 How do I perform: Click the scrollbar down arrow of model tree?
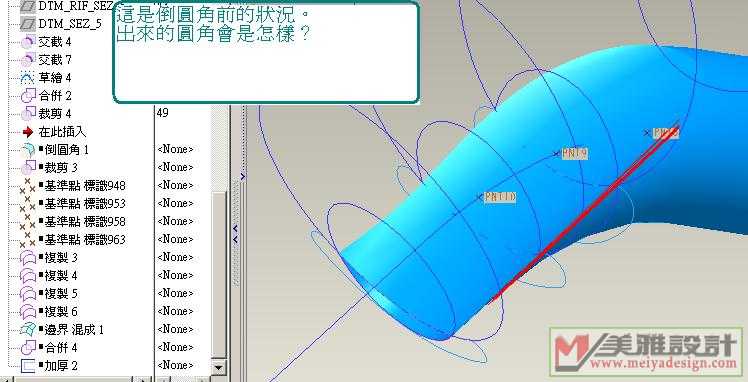tap(218, 367)
